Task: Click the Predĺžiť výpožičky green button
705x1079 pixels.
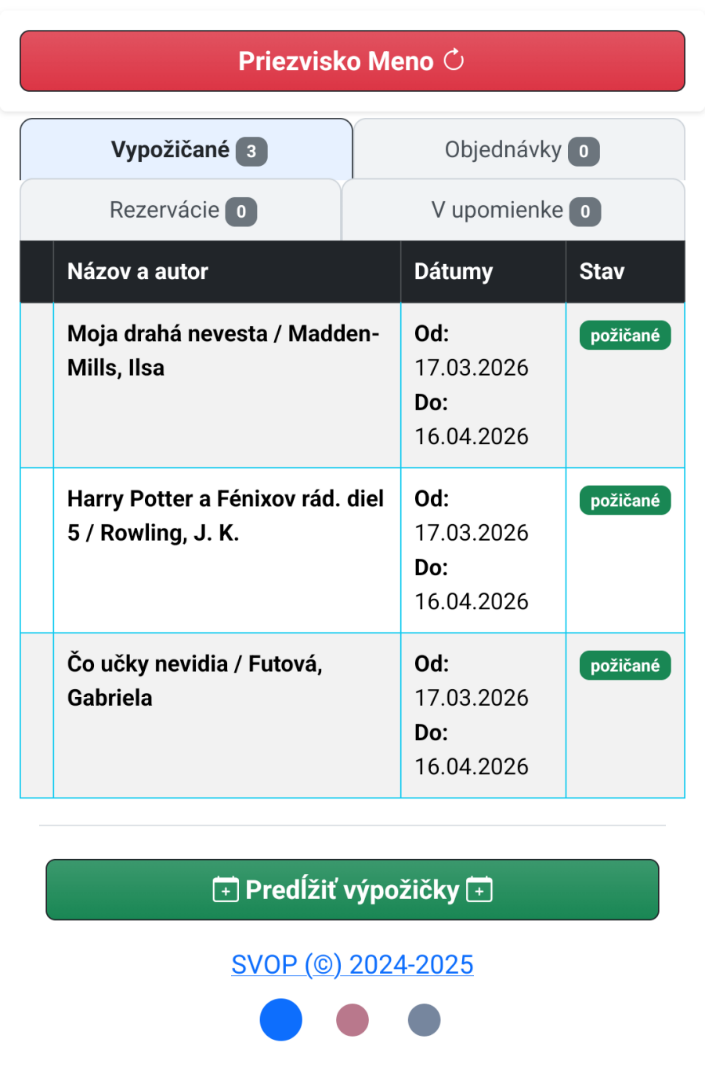Action: pyautogui.click(x=352, y=890)
